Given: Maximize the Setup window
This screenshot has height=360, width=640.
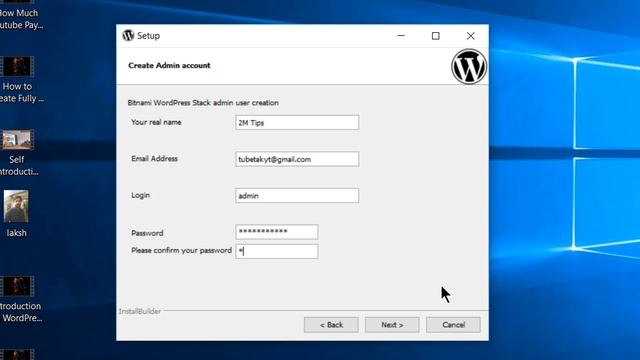Looking at the screenshot, I should click(436, 36).
